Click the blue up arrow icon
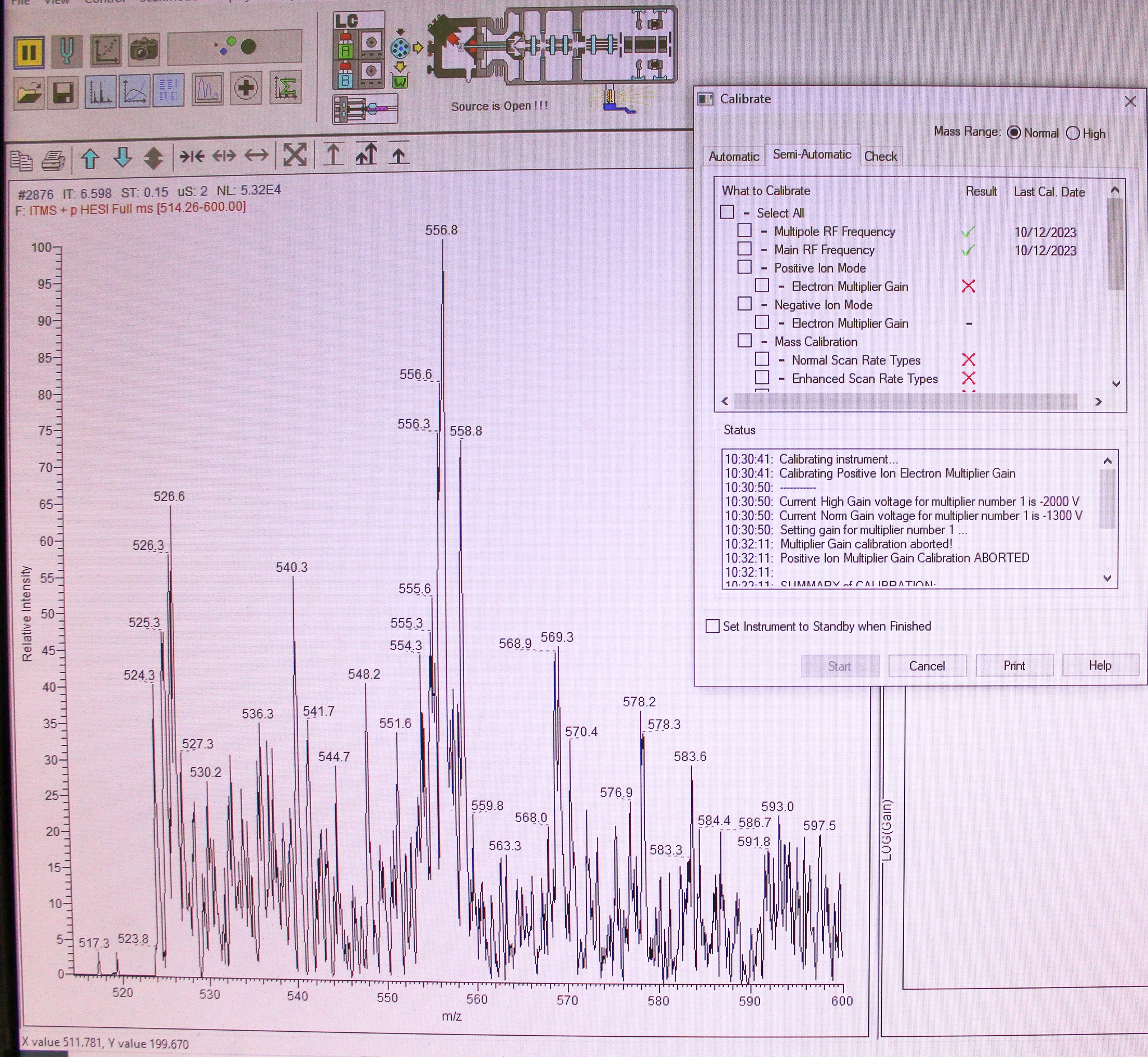The height and width of the screenshot is (1057, 1148). pos(90,159)
